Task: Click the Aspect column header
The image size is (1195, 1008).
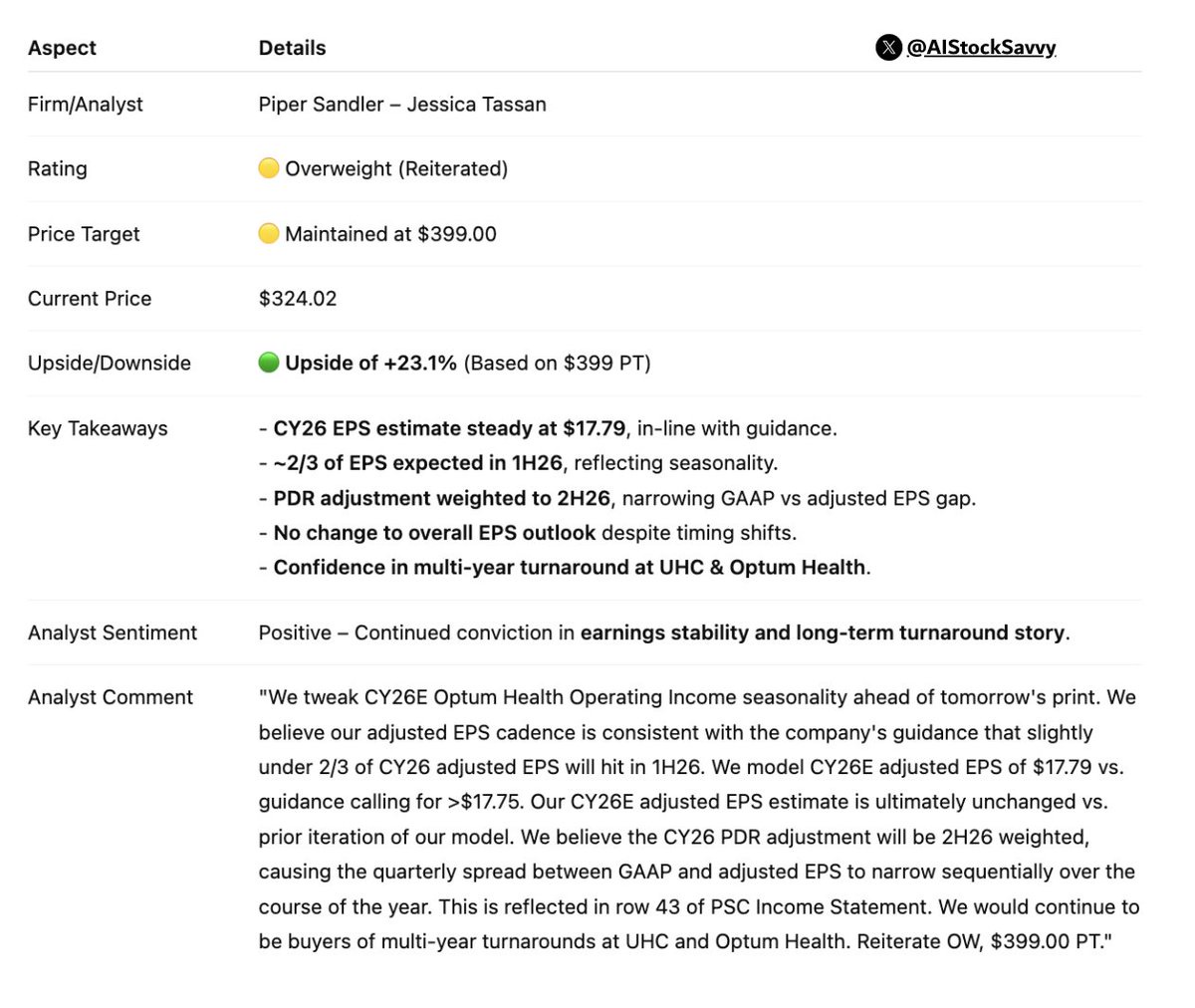Action: click(x=62, y=48)
